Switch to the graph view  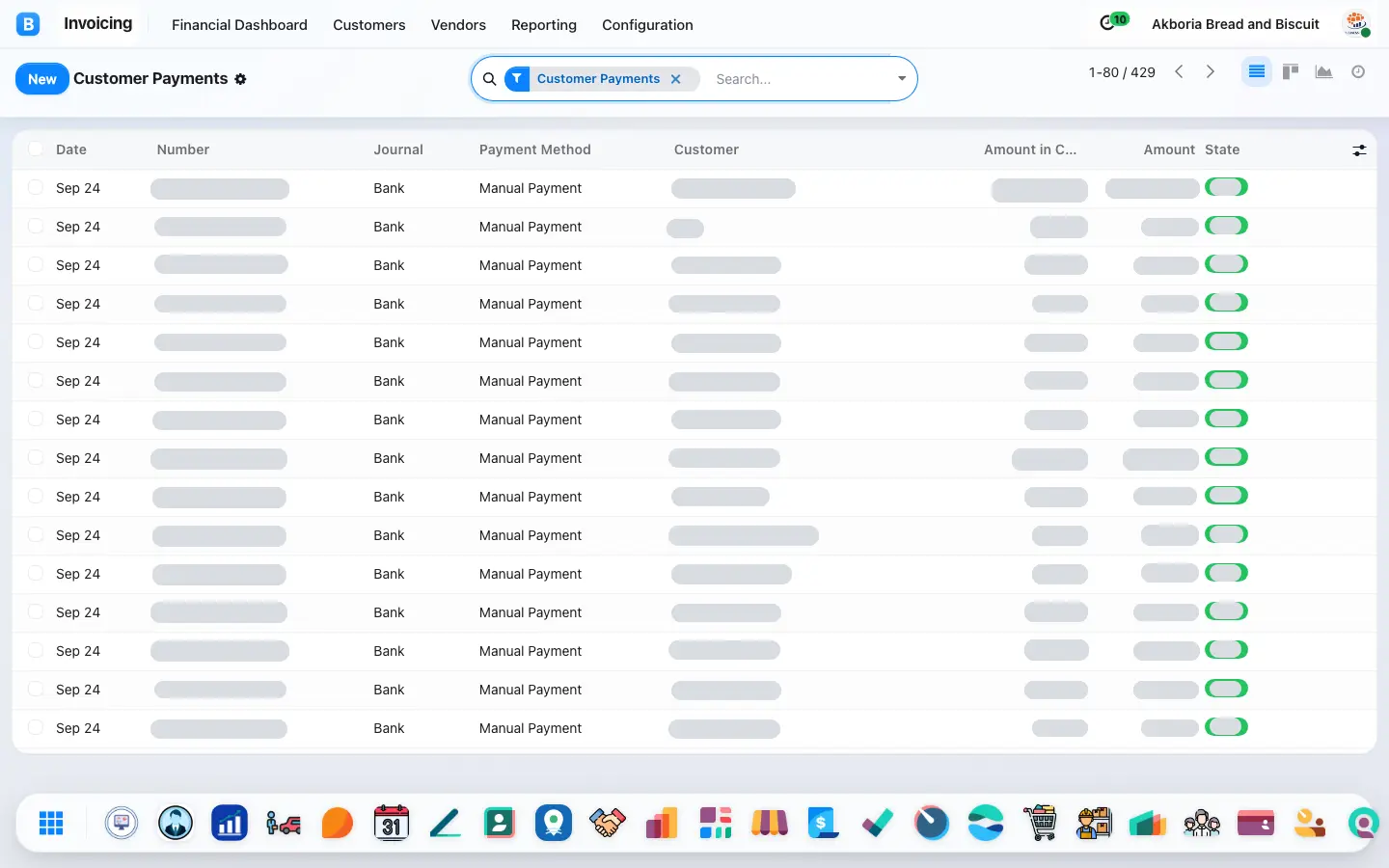(x=1324, y=72)
